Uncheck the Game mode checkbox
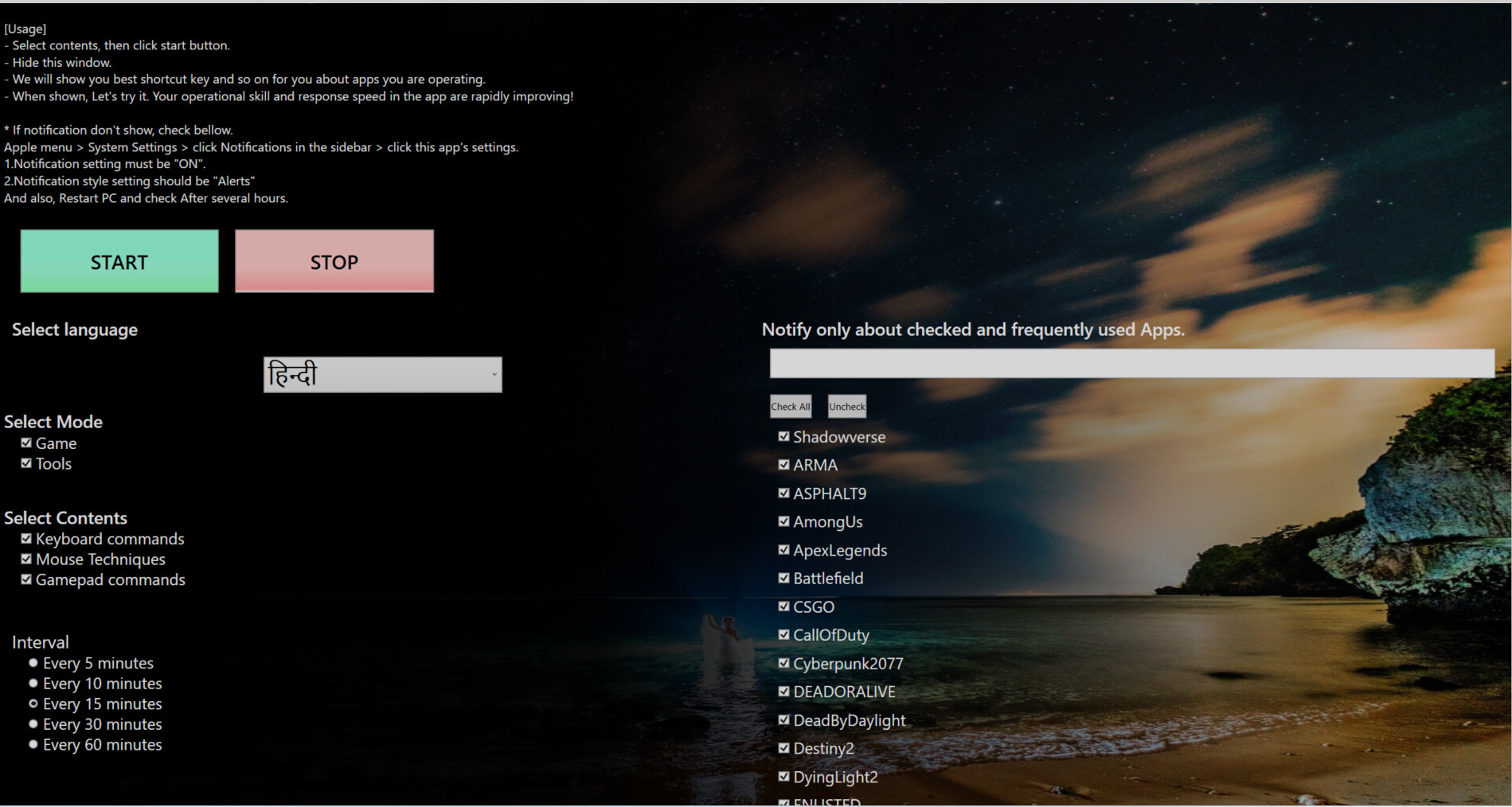 pyautogui.click(x=25, y=442)
